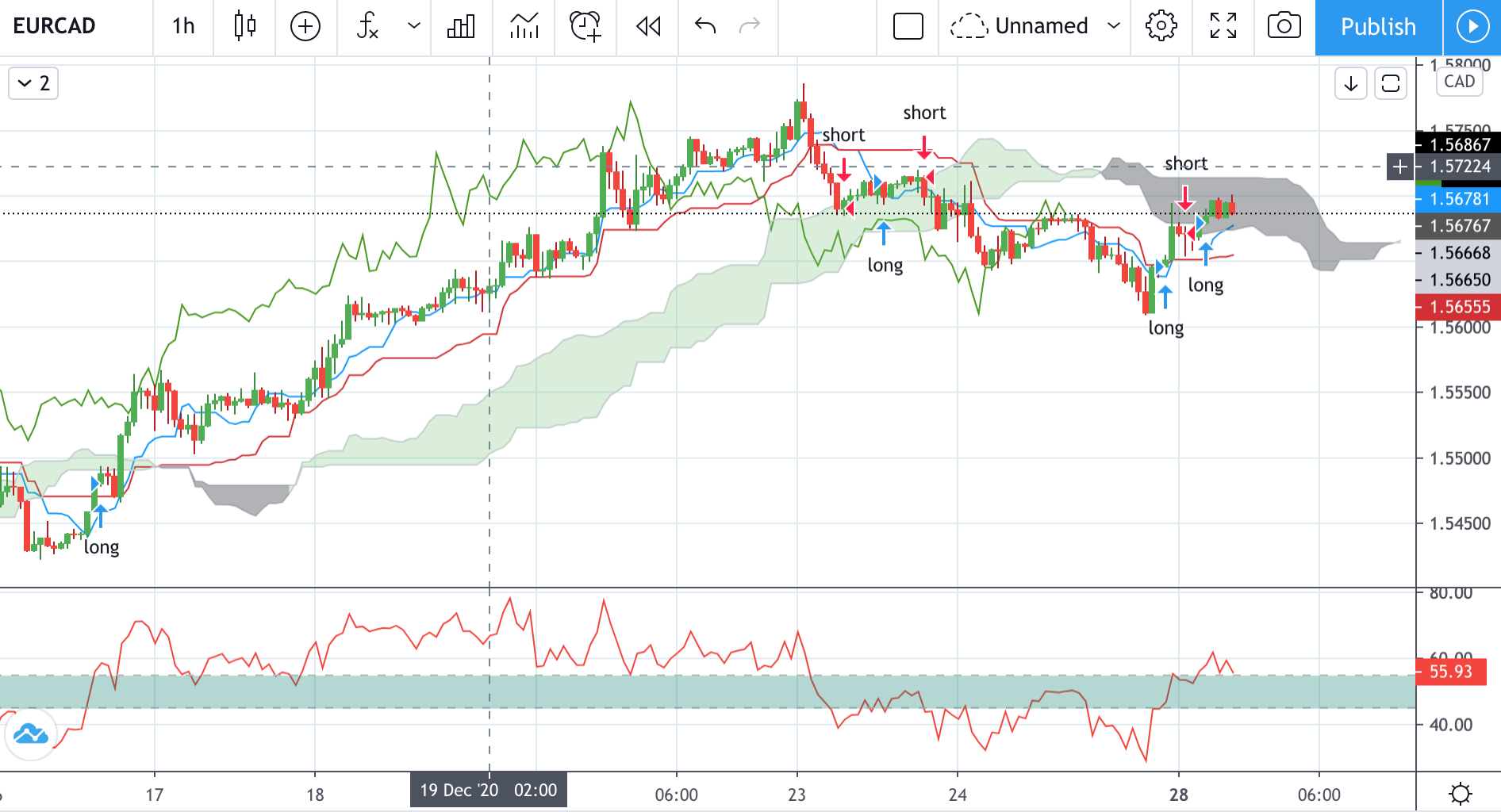This screenshot has height=812, width=1501.
Task: Click the blue 1.56781 price label
Action: [x=1458, y=199]
